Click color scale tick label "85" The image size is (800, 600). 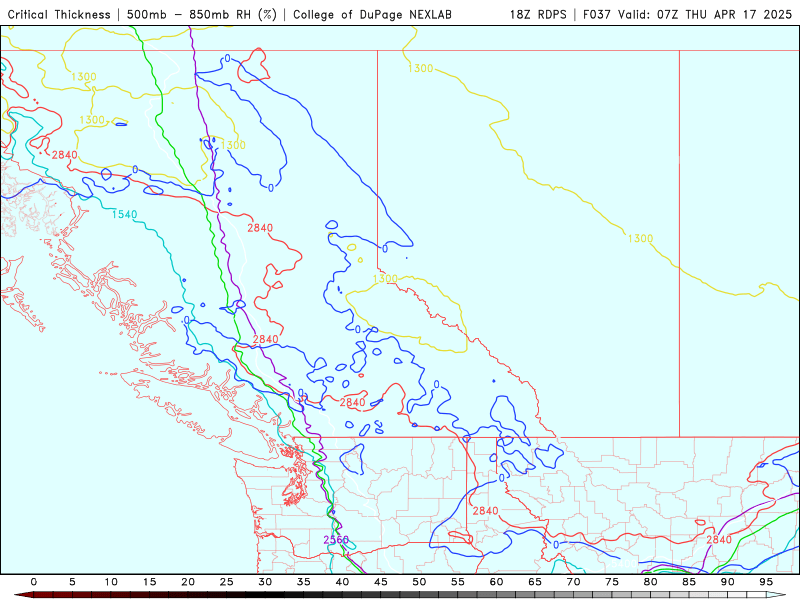689,582
